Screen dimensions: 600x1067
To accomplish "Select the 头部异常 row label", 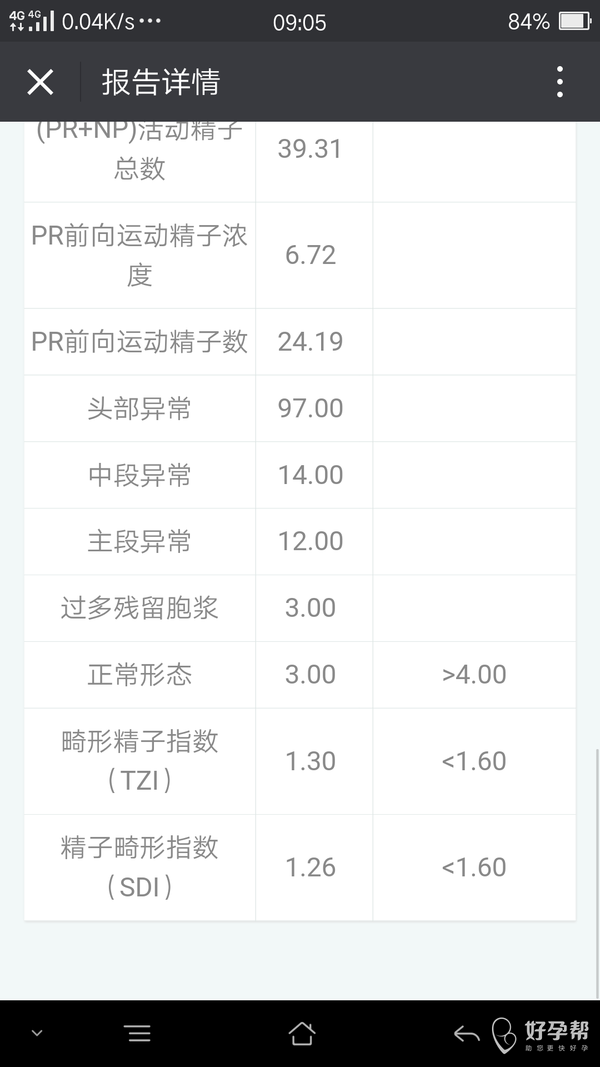I will pos(139,408).
